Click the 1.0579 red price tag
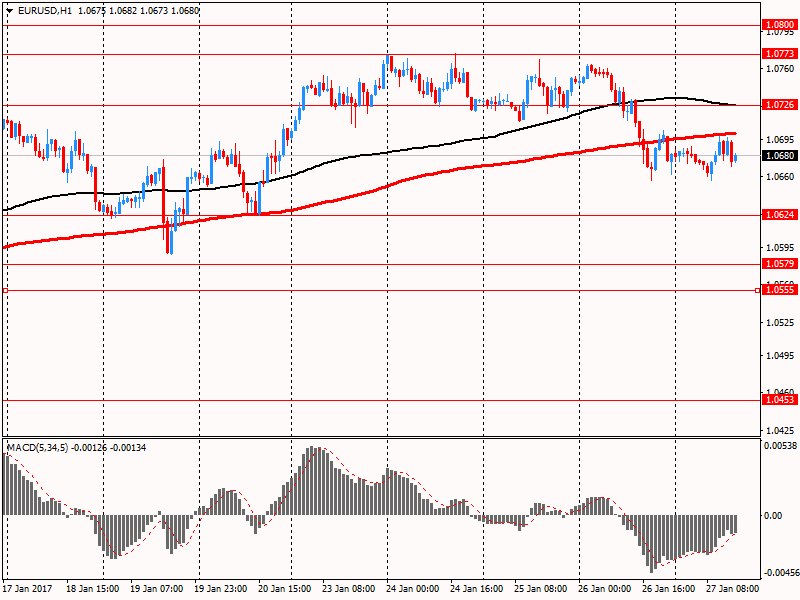 tap(779, 264)
